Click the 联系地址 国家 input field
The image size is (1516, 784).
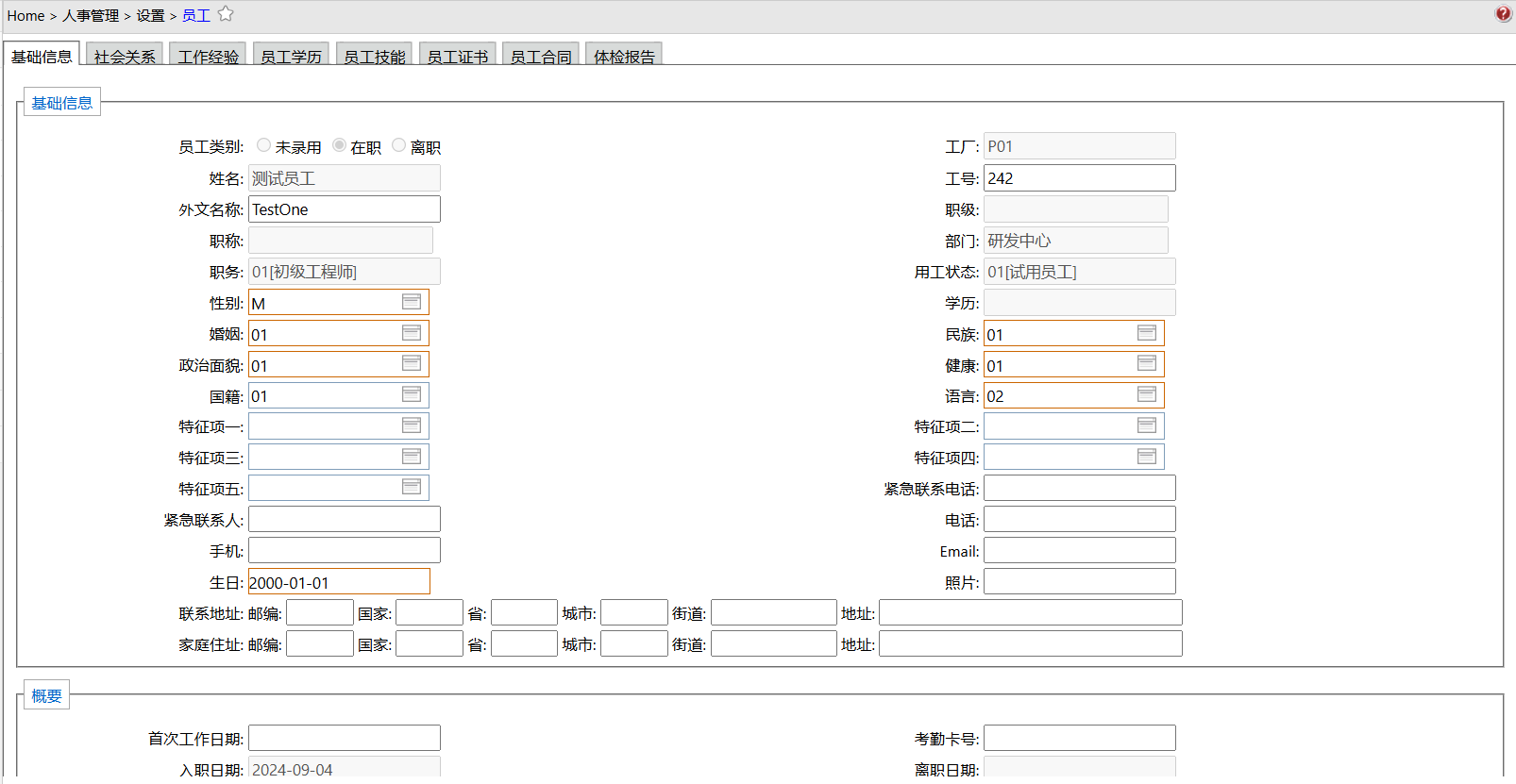click(x=430, y=612)
